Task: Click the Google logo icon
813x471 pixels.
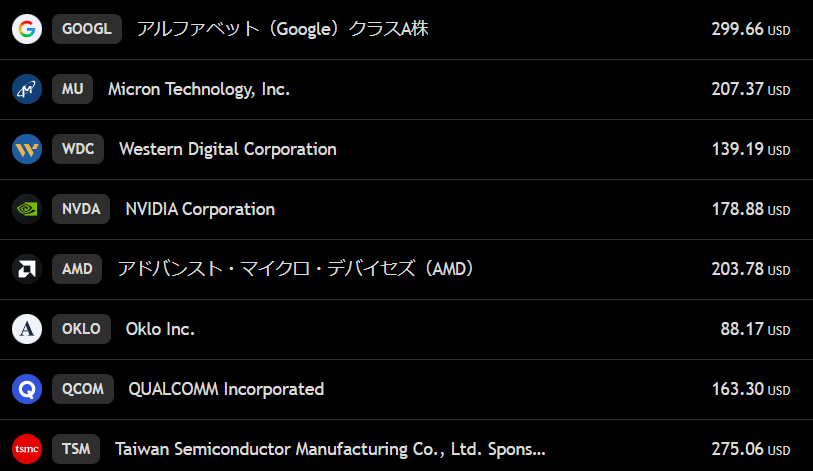Action: pyautogui.click(x=27, y=29)
